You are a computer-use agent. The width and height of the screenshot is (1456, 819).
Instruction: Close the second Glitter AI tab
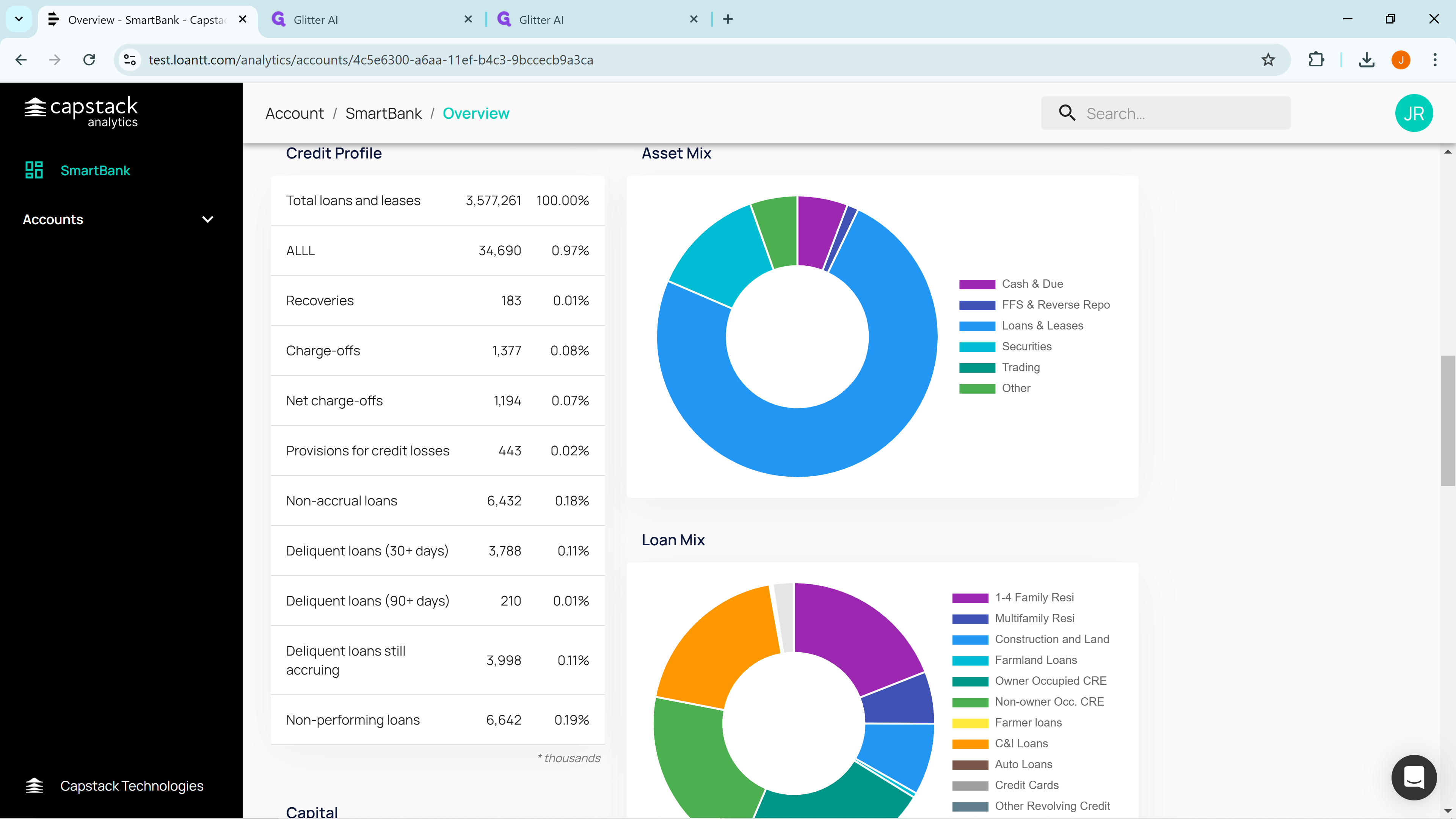(693, 19)
